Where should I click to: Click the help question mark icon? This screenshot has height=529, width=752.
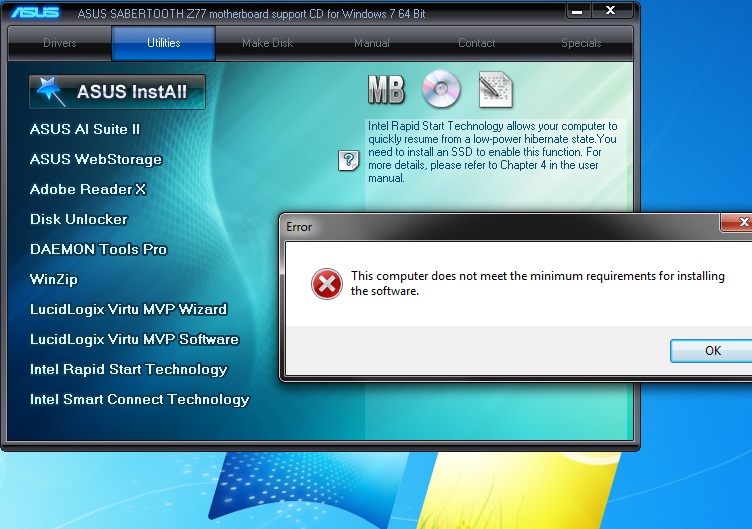(x=348, y=160)
